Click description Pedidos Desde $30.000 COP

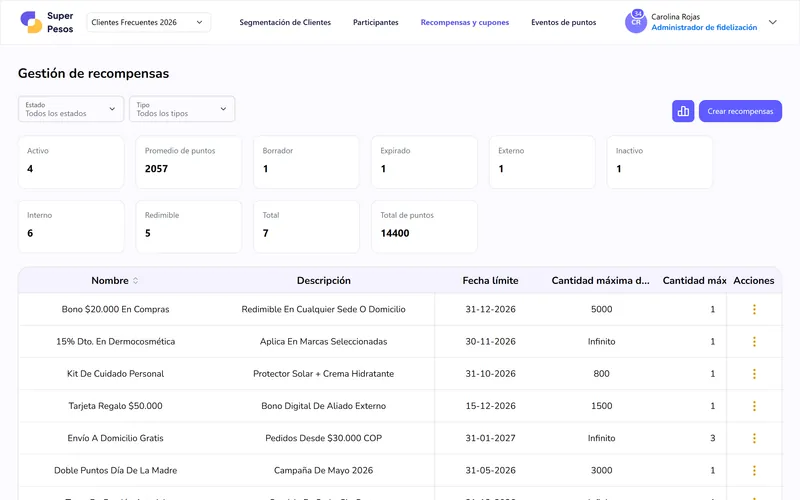click(323, 438)
